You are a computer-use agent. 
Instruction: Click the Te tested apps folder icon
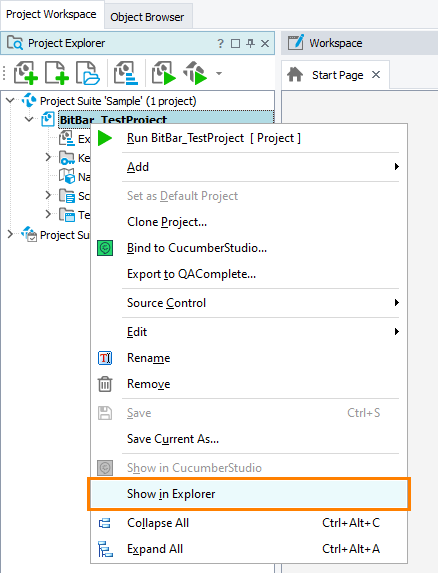[67, 215]
